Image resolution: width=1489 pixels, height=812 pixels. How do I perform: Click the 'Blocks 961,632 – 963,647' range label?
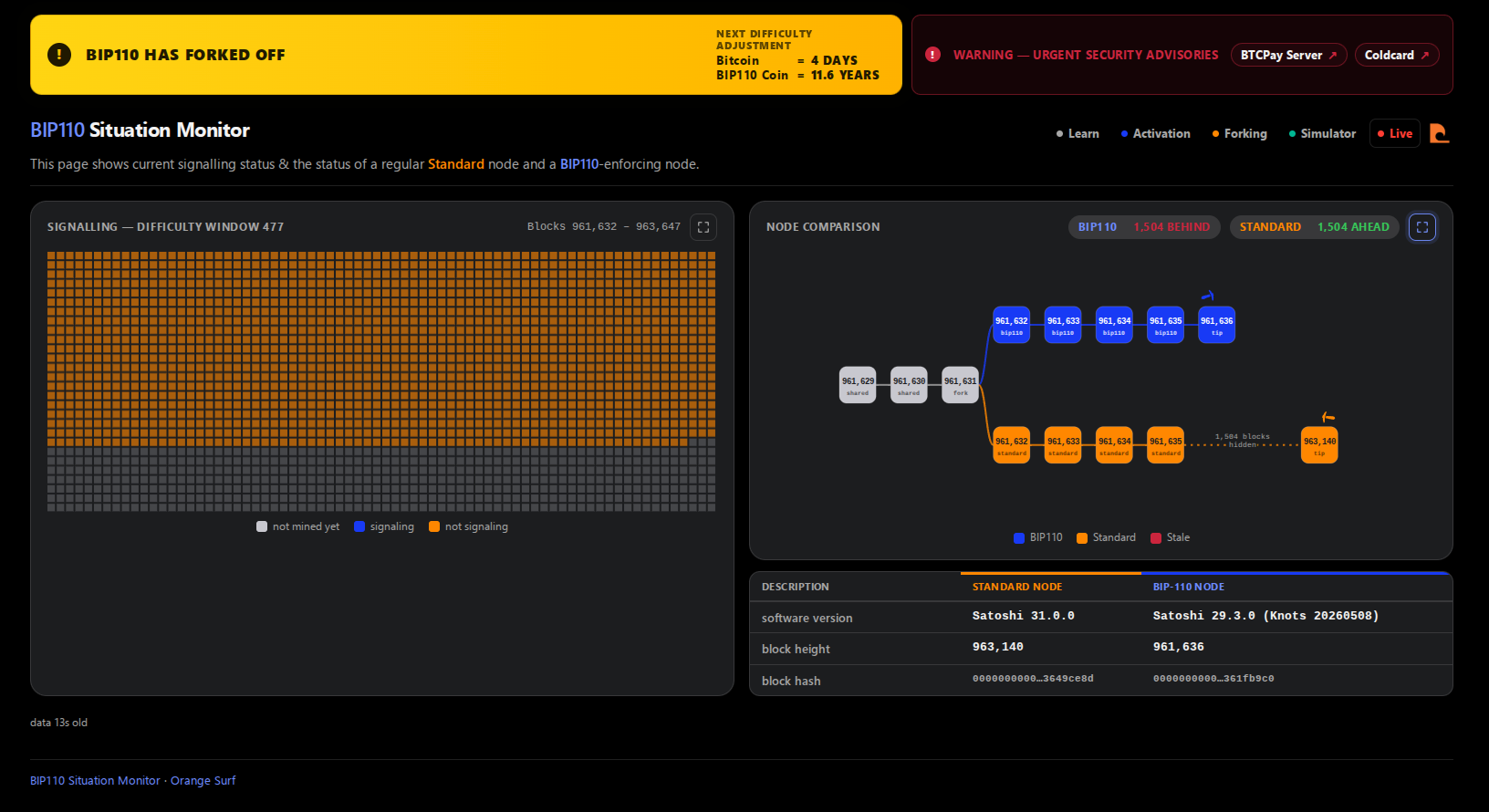coord(604,226)
